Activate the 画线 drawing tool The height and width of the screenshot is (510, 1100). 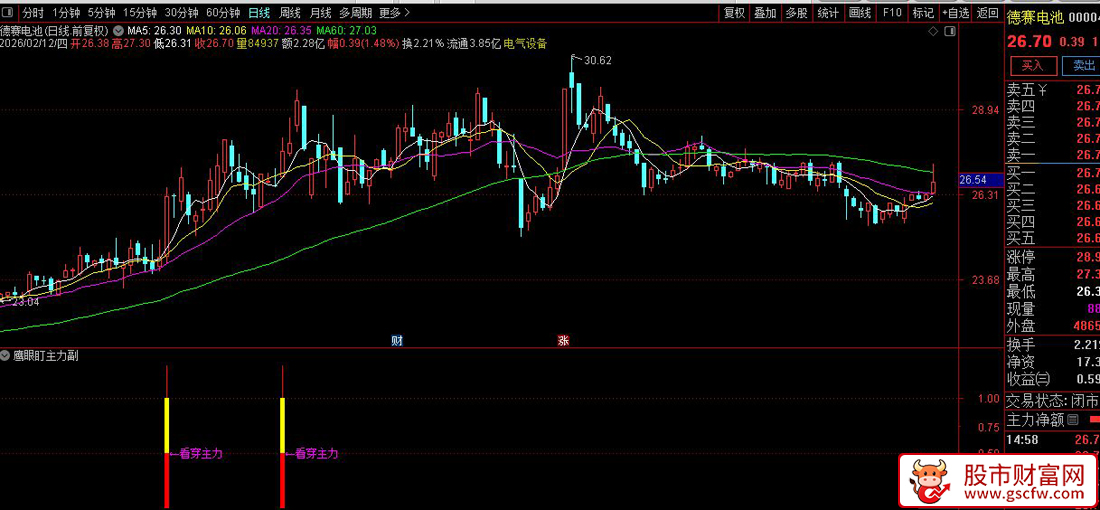(x=859, y=13)
